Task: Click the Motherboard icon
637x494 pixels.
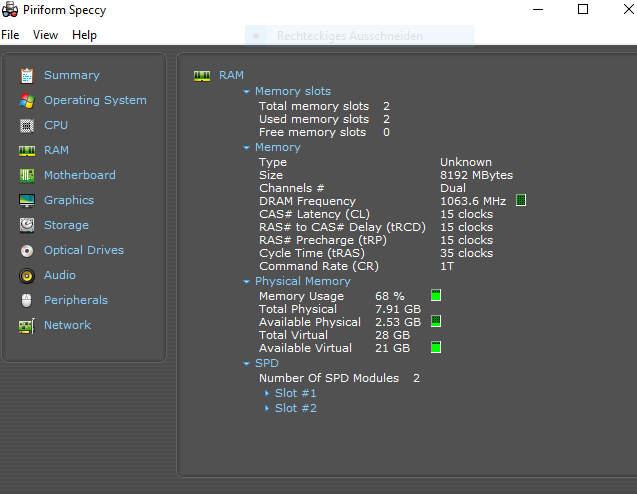Action: pos(27,176)
